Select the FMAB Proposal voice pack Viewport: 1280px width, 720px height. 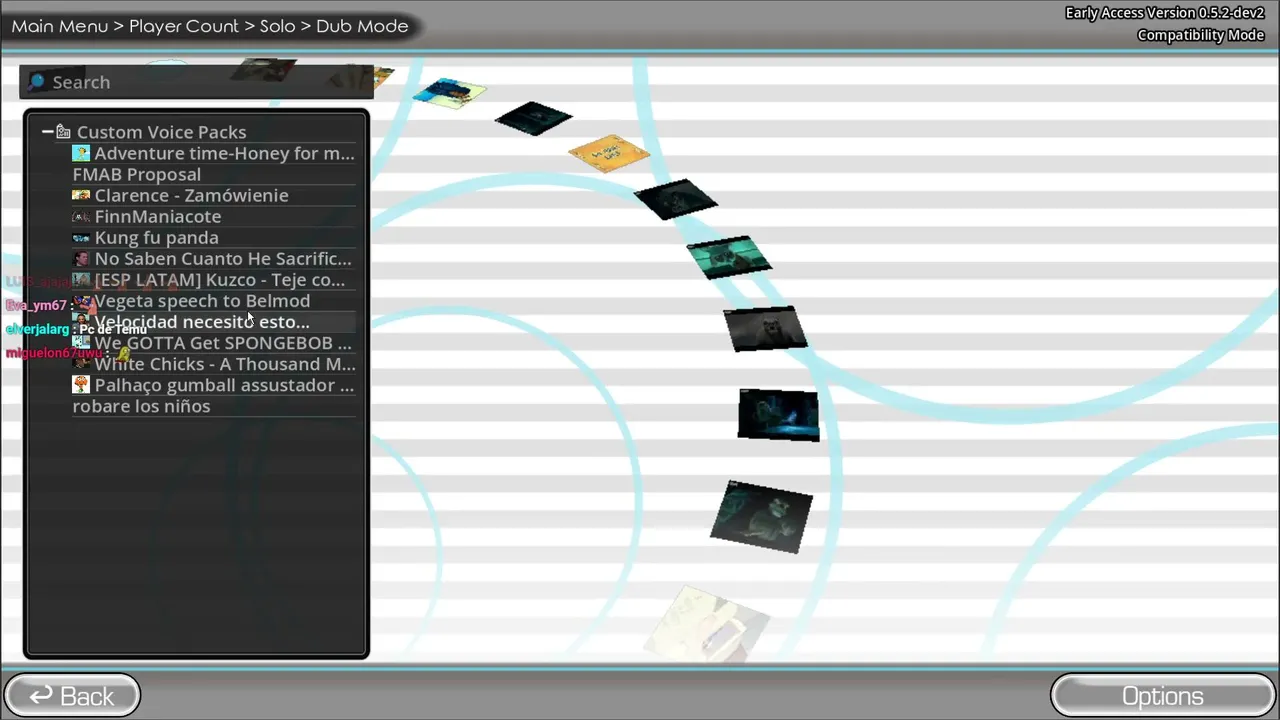[214, 174]
